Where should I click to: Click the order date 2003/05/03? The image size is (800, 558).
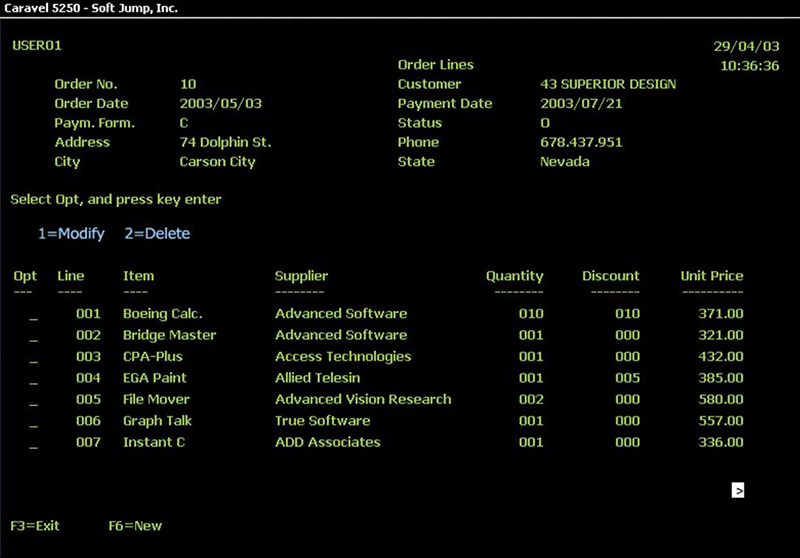[x=220, y=104]
